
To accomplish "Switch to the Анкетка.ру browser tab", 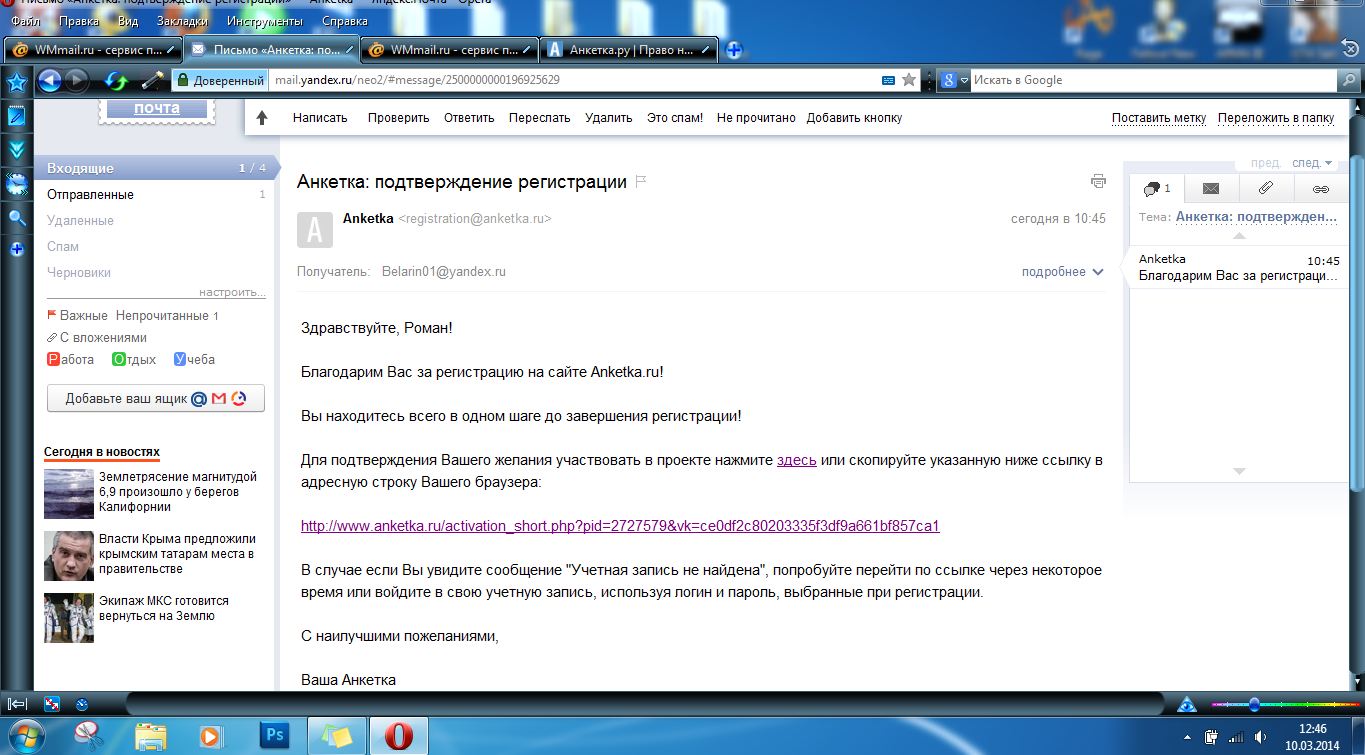I will [x=630, y=49].
